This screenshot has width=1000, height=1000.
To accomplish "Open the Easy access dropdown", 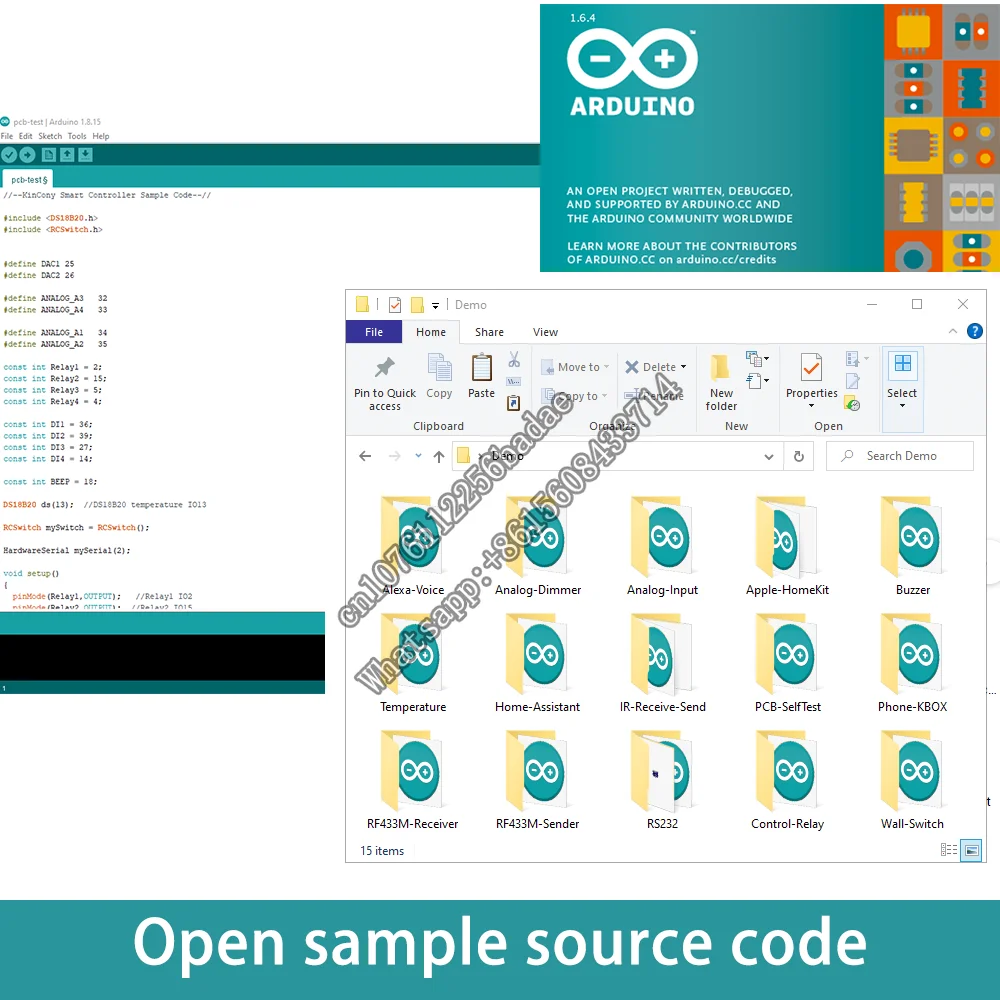I will (x=757, y=381).
